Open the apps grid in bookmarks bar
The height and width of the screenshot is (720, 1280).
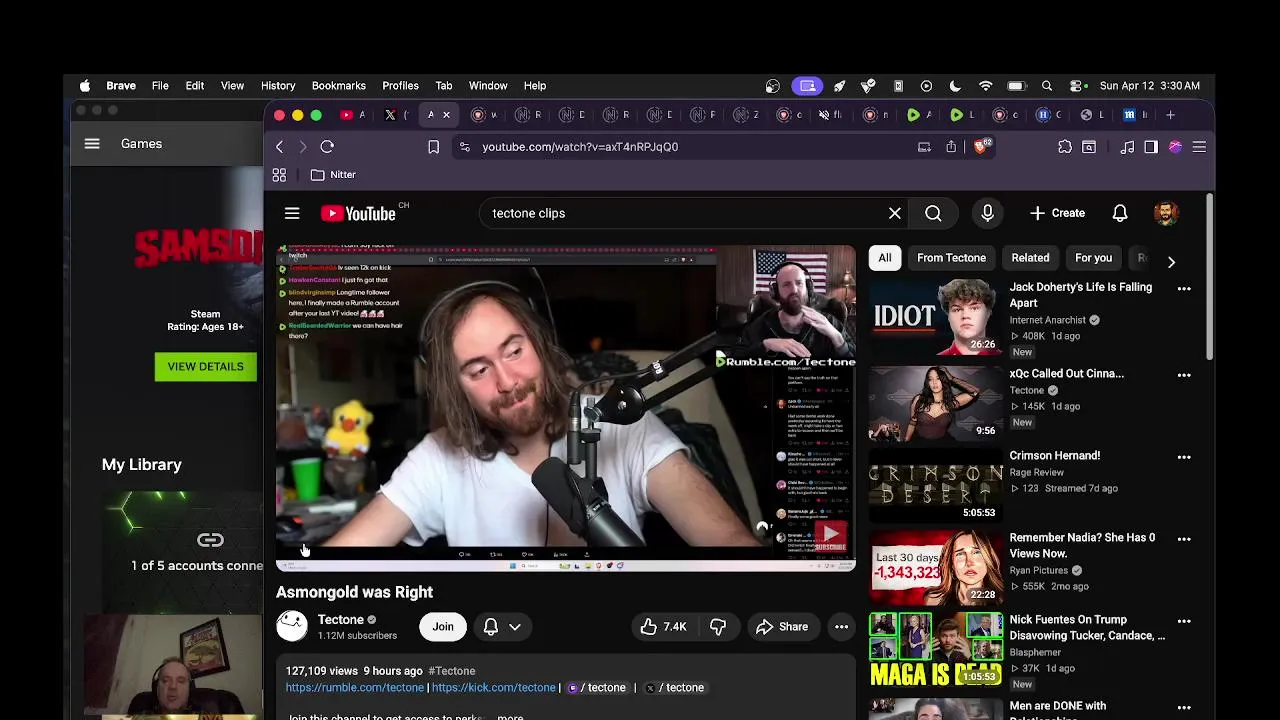pos(279,175)
